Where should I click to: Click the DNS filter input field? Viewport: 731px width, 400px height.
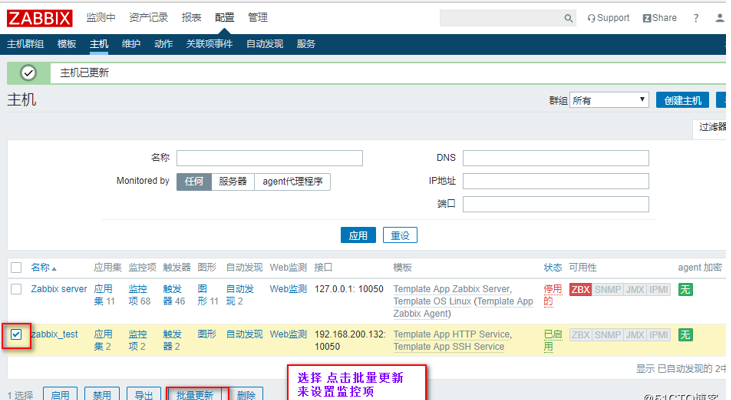556,158
